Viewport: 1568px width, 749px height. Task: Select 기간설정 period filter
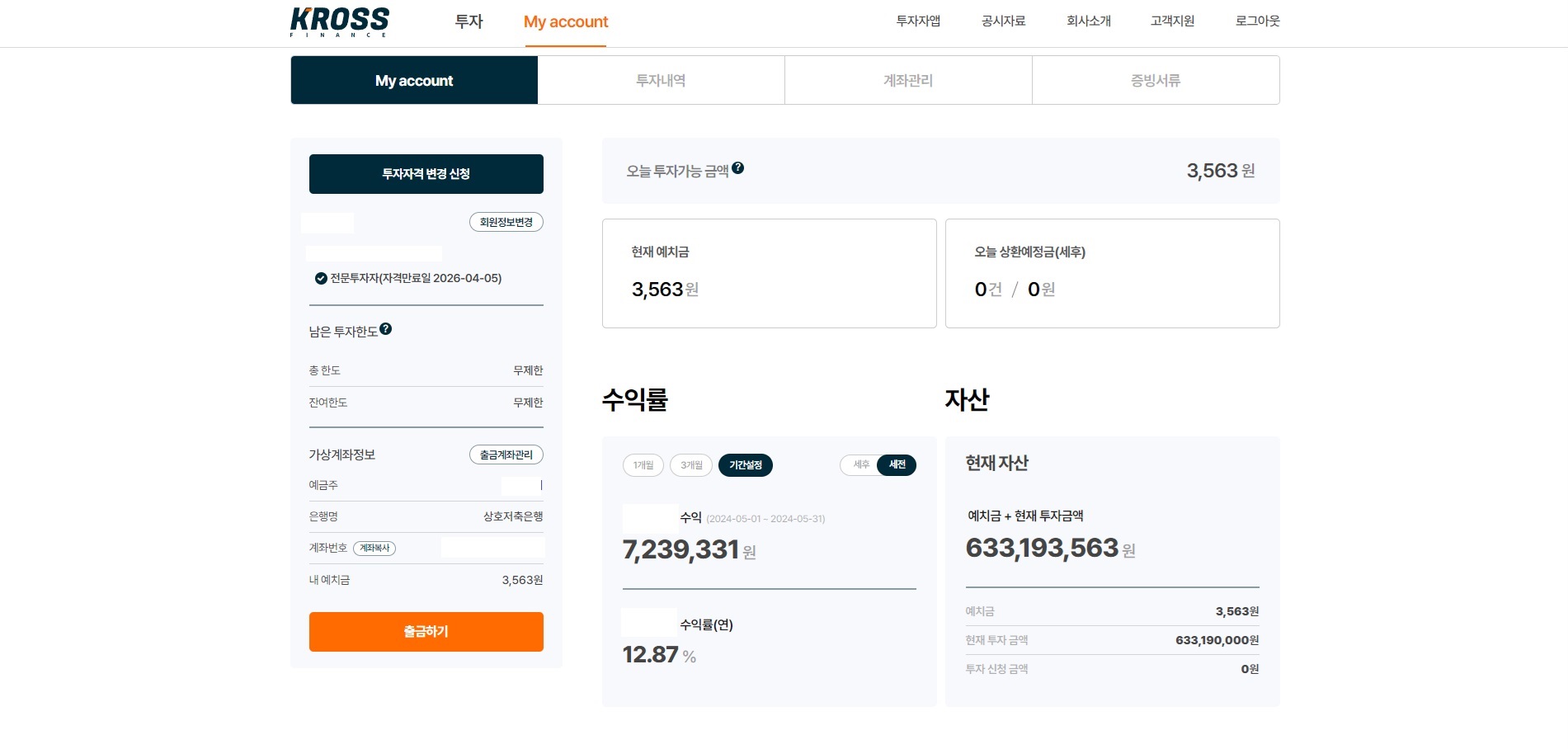[746, 465]
